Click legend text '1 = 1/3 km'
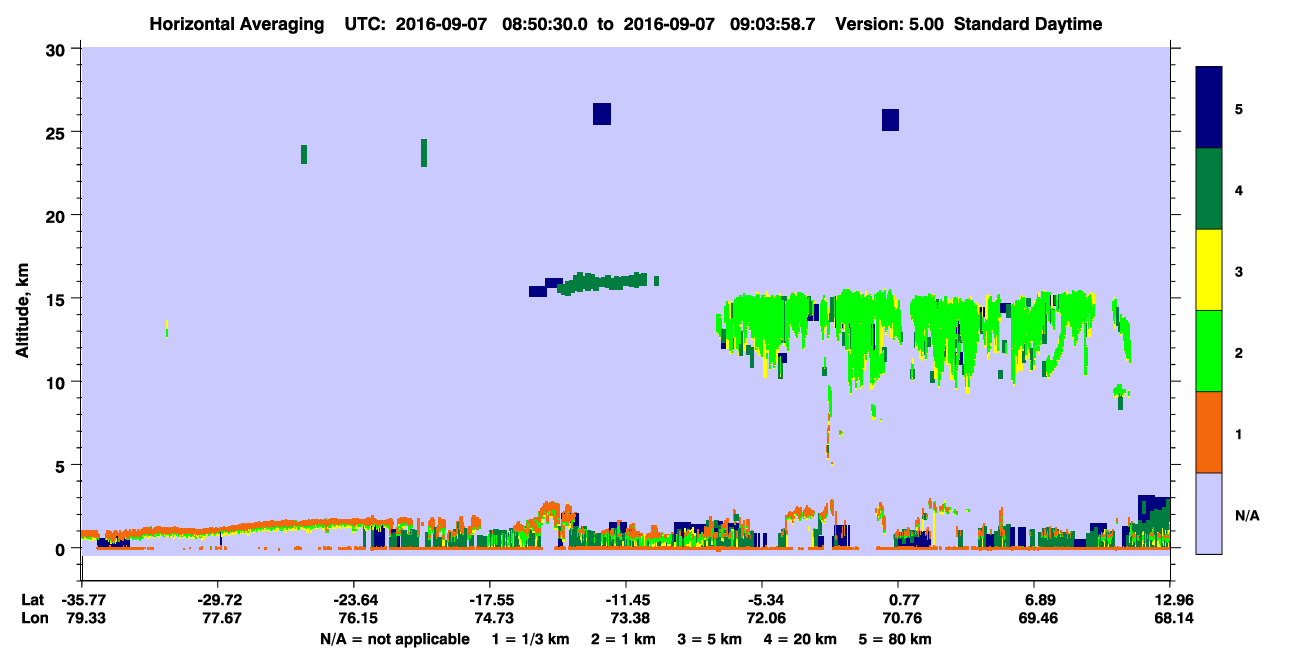Viewport: 1300px width, 667px height. [532, 639]
